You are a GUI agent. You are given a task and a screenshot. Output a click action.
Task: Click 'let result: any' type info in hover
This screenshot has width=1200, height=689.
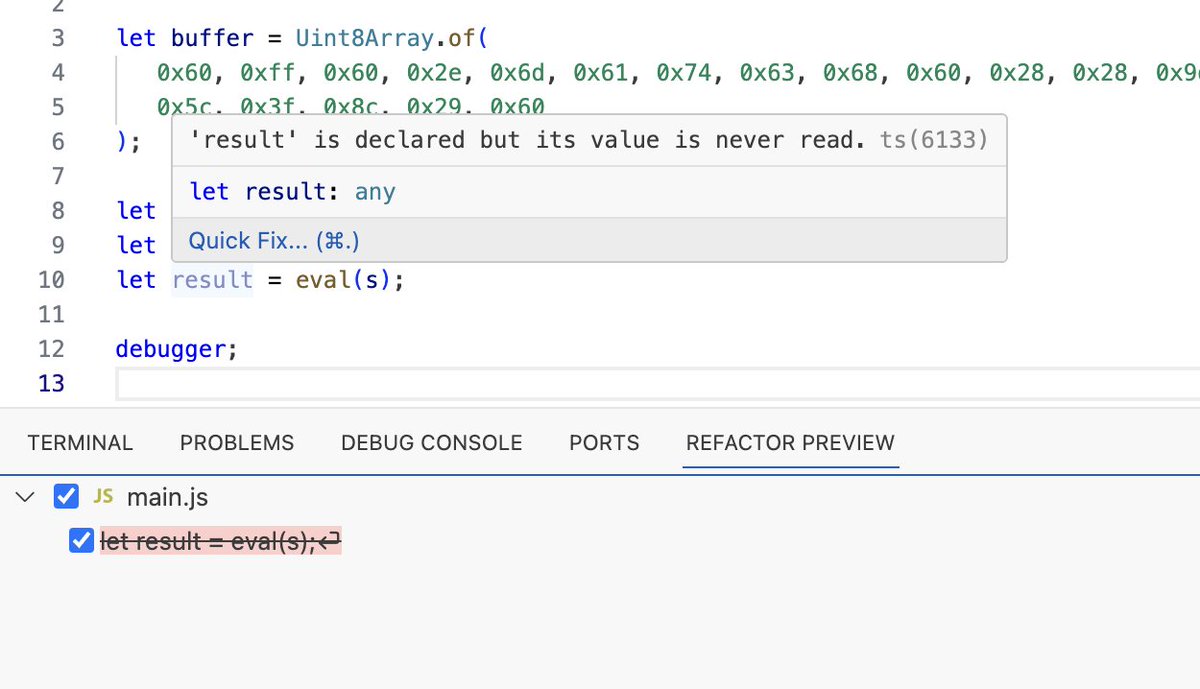[x=292, y=191]
